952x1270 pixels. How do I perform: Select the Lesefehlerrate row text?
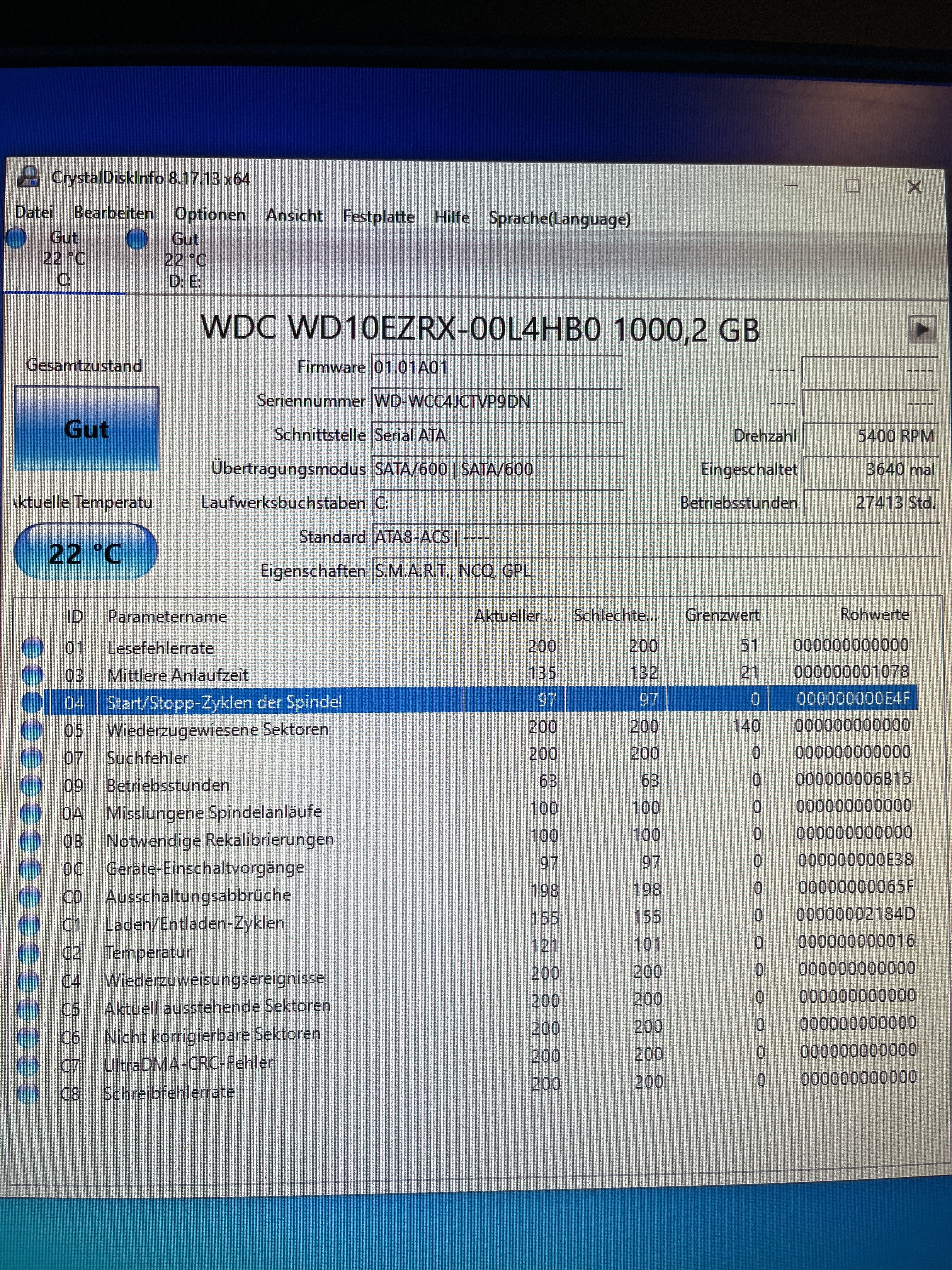(160, 648)
